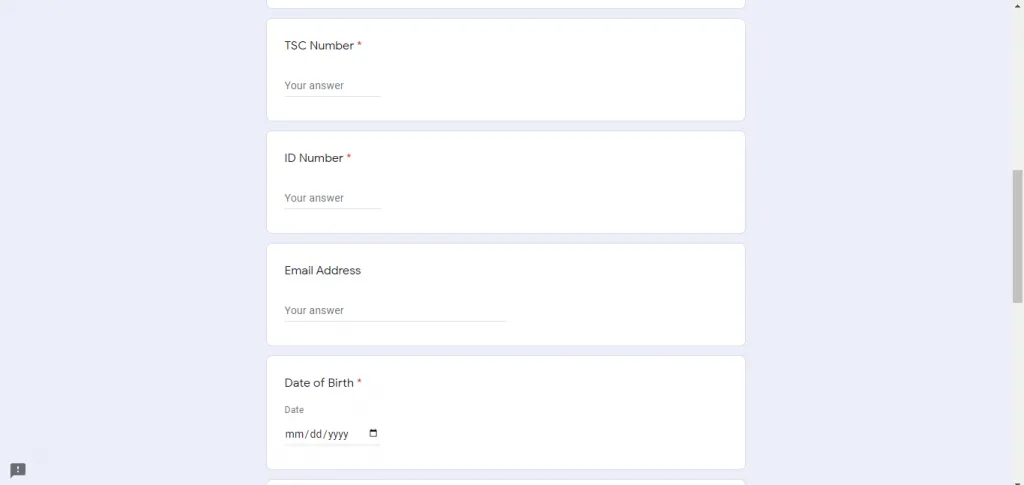Click the red asterisk next to TSC Number
1024x485 pixels.
click(360, 45)
